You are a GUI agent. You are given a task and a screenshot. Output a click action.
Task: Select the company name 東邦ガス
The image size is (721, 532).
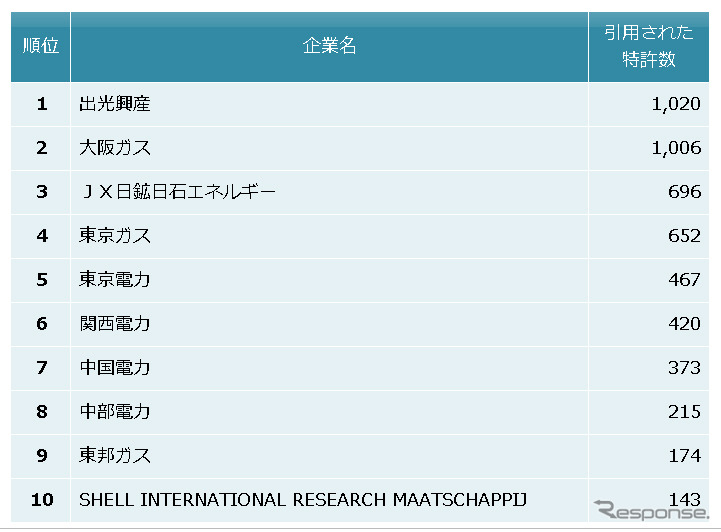pyautogui.click(x=114, y=456)
